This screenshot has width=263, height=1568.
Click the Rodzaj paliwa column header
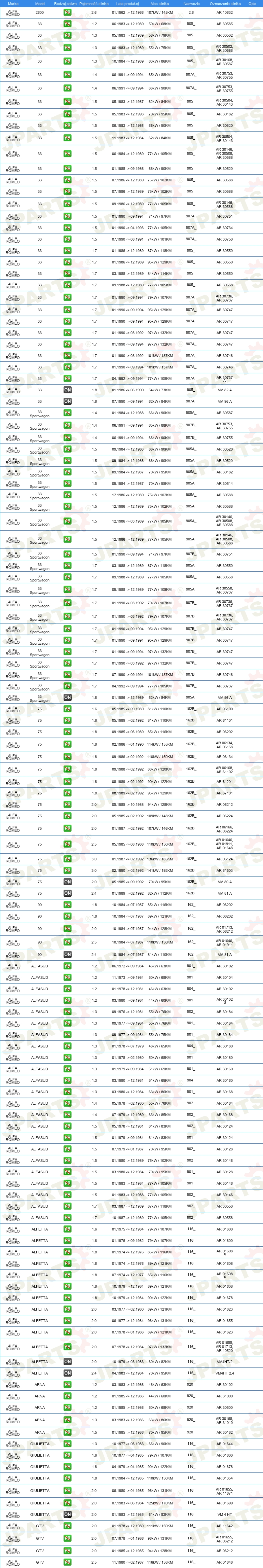tap(66, 4)
